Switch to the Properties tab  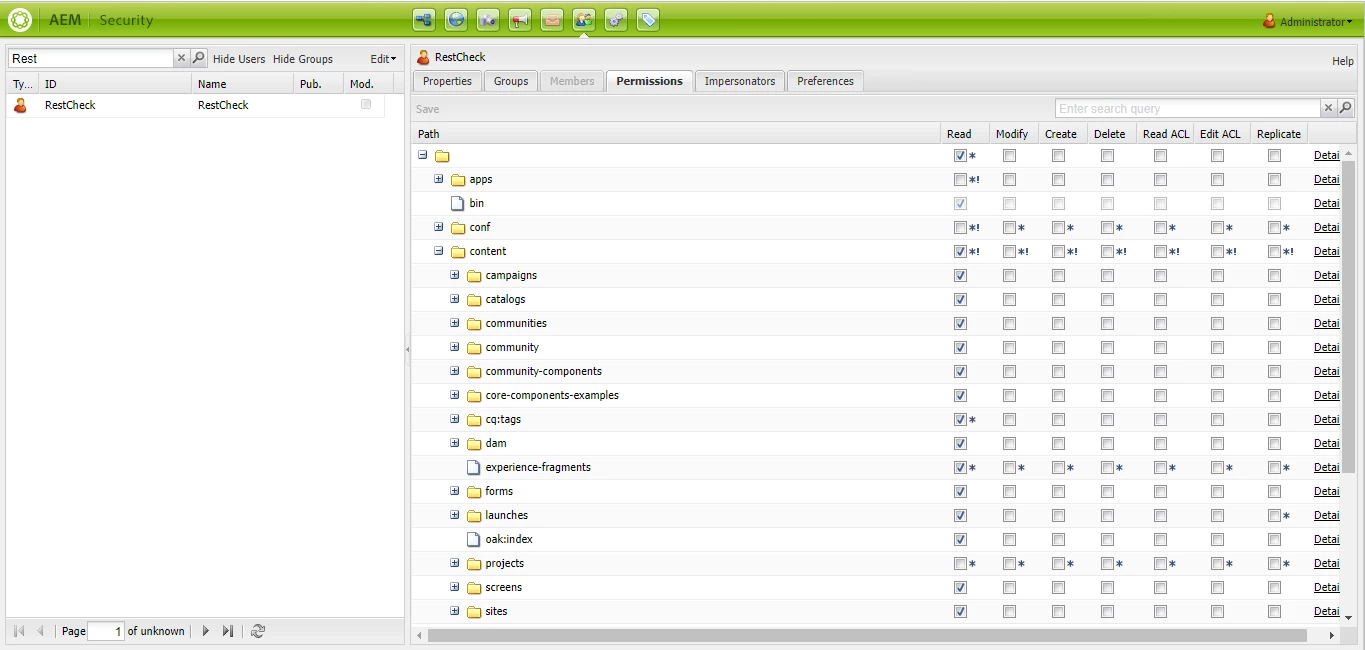447,81
